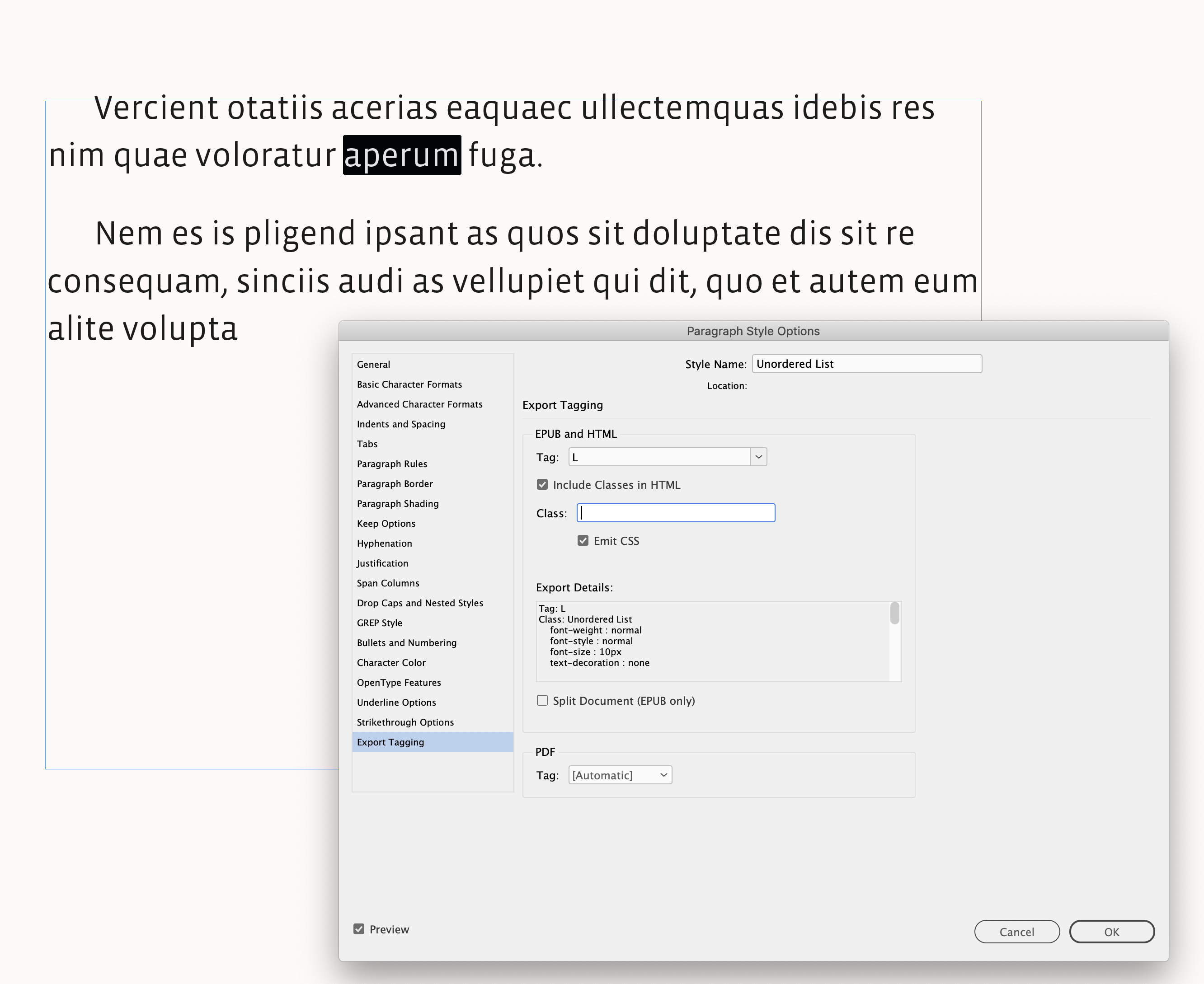Image resolution: width=1204 pixels, height=984 pixels.
Task: Click the Export Details scrollbar thumb
Action: tap(894, 613)
